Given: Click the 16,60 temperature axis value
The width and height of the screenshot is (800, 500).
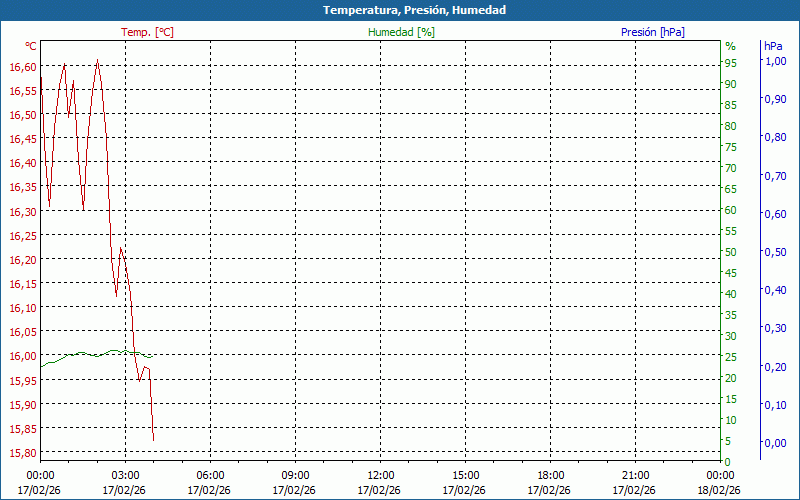Looking at the screenshot, I should (x=23, y=67).
